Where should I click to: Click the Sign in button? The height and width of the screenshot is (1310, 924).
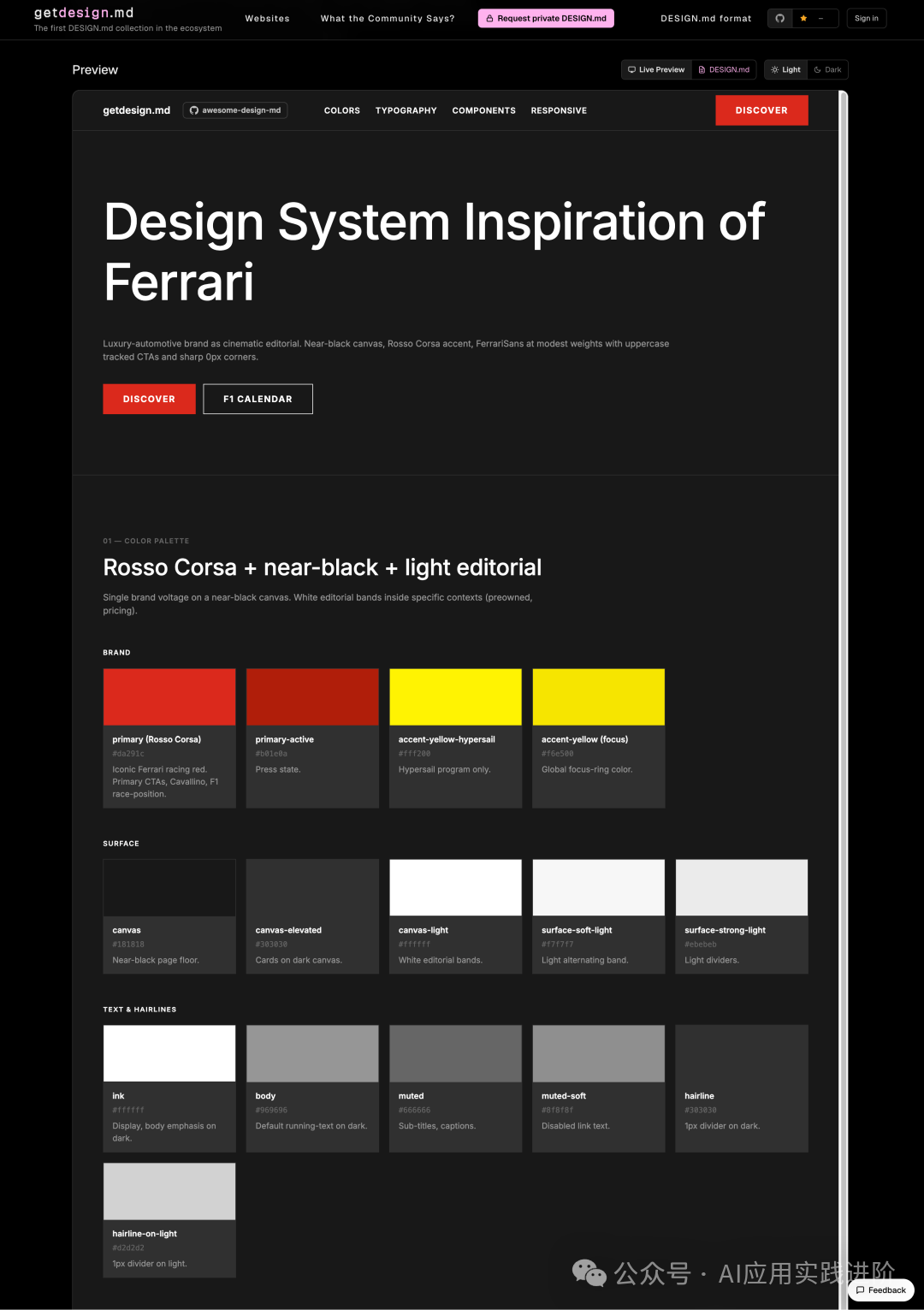tap(867, 18)
